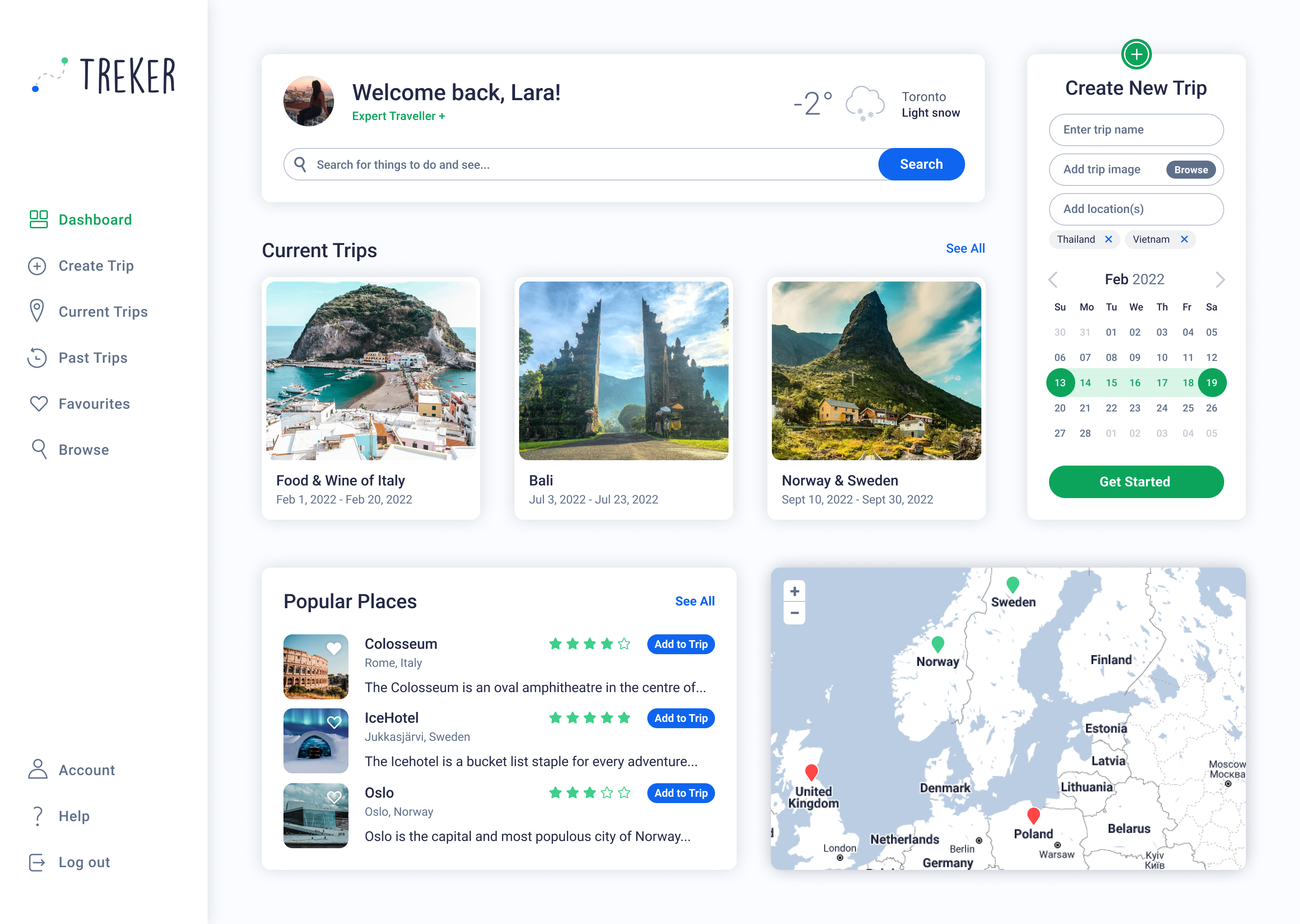Toggle the heart on the Colosseum thumbnail
Image resolution: width=1300 pixels, height=924 pixels.
[334, 648]
